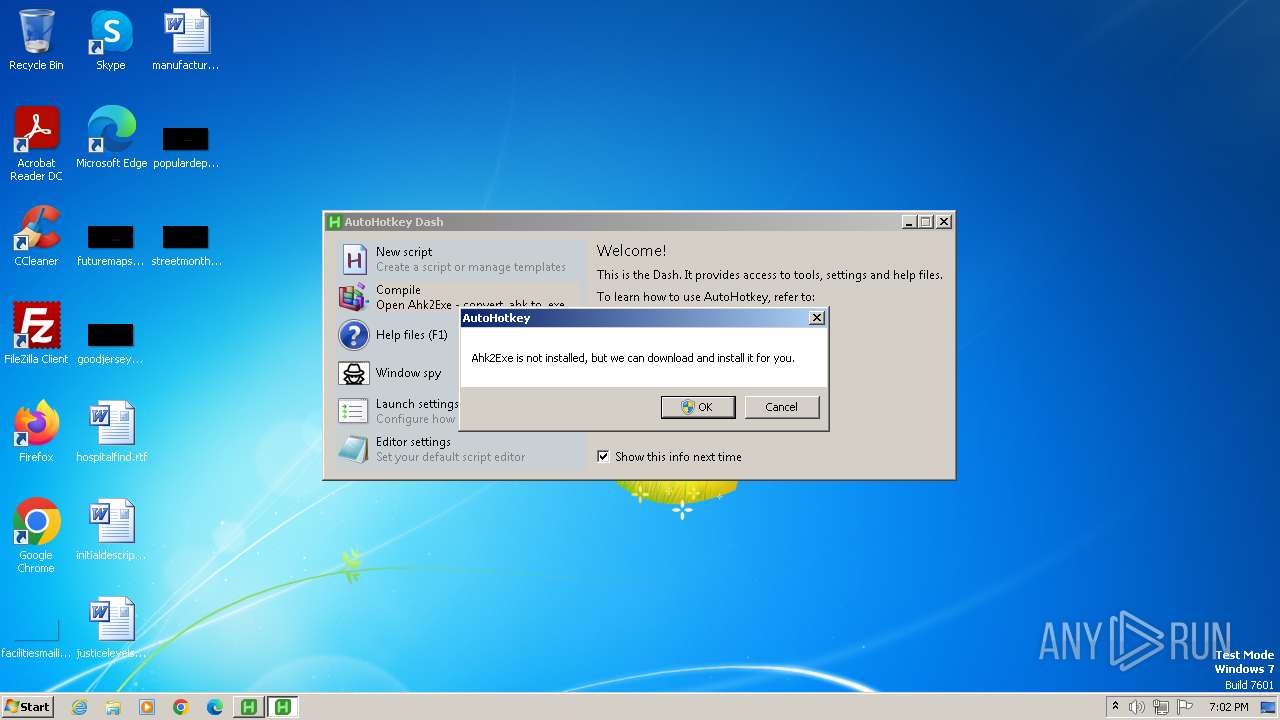The width and height of the screenshot is (1280, 720).
Task: Select the 'Window spy' label
Action: click(x=408, y=373)
